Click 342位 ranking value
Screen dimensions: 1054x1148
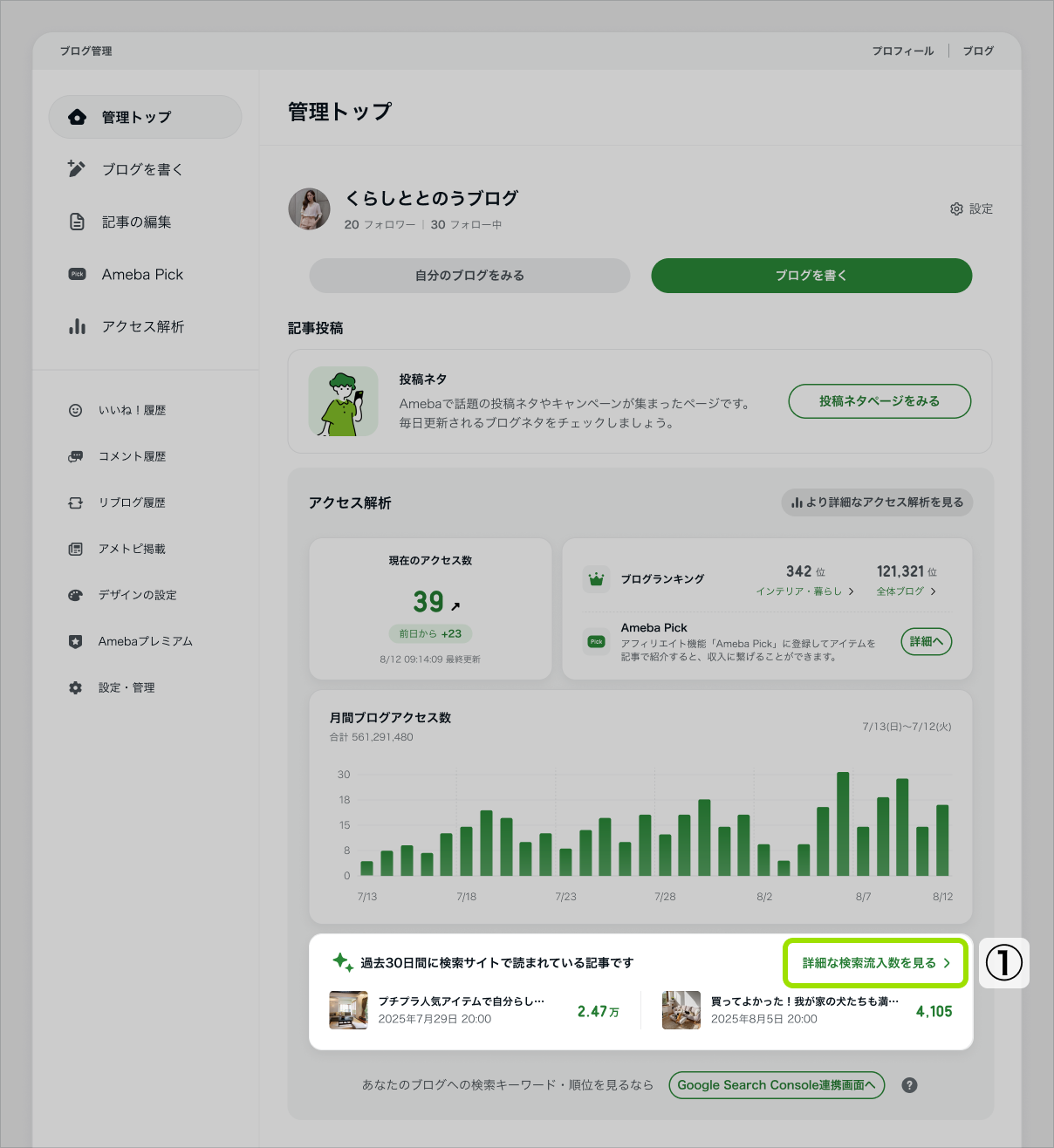pyautogui.click(x=805, y=571)
